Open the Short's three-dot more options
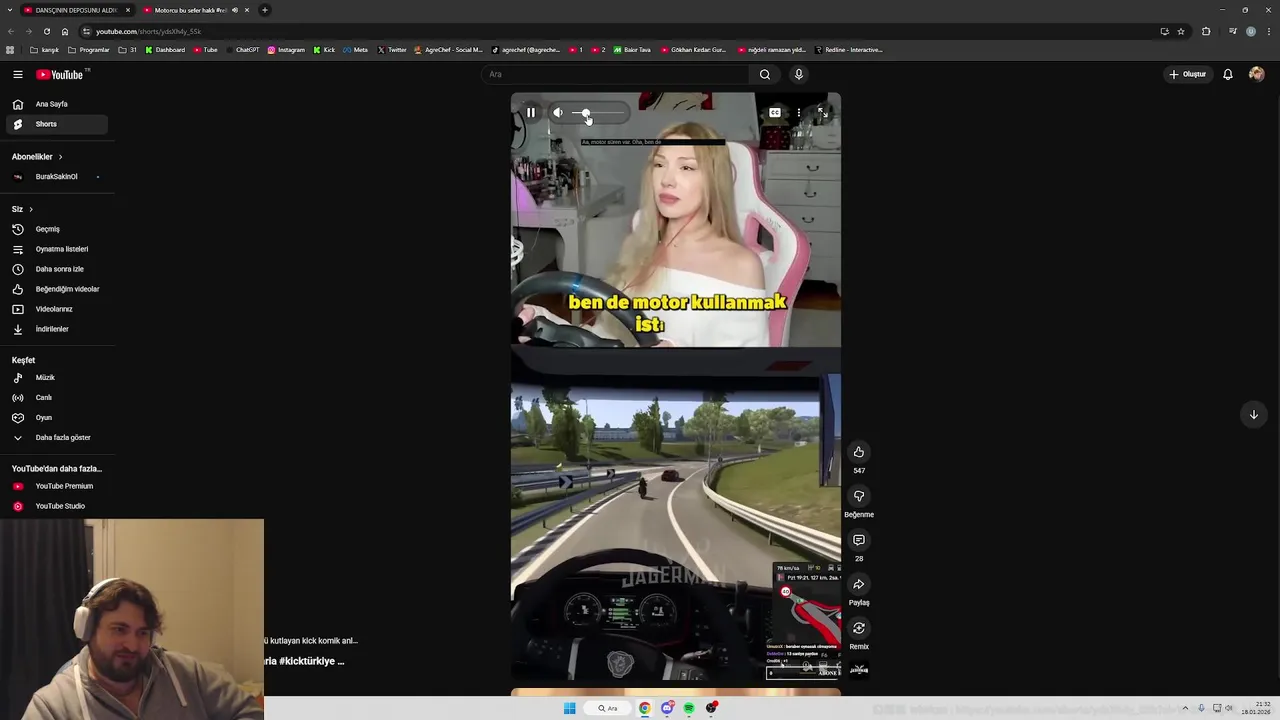1280x720 pixels. click(798, 113)
